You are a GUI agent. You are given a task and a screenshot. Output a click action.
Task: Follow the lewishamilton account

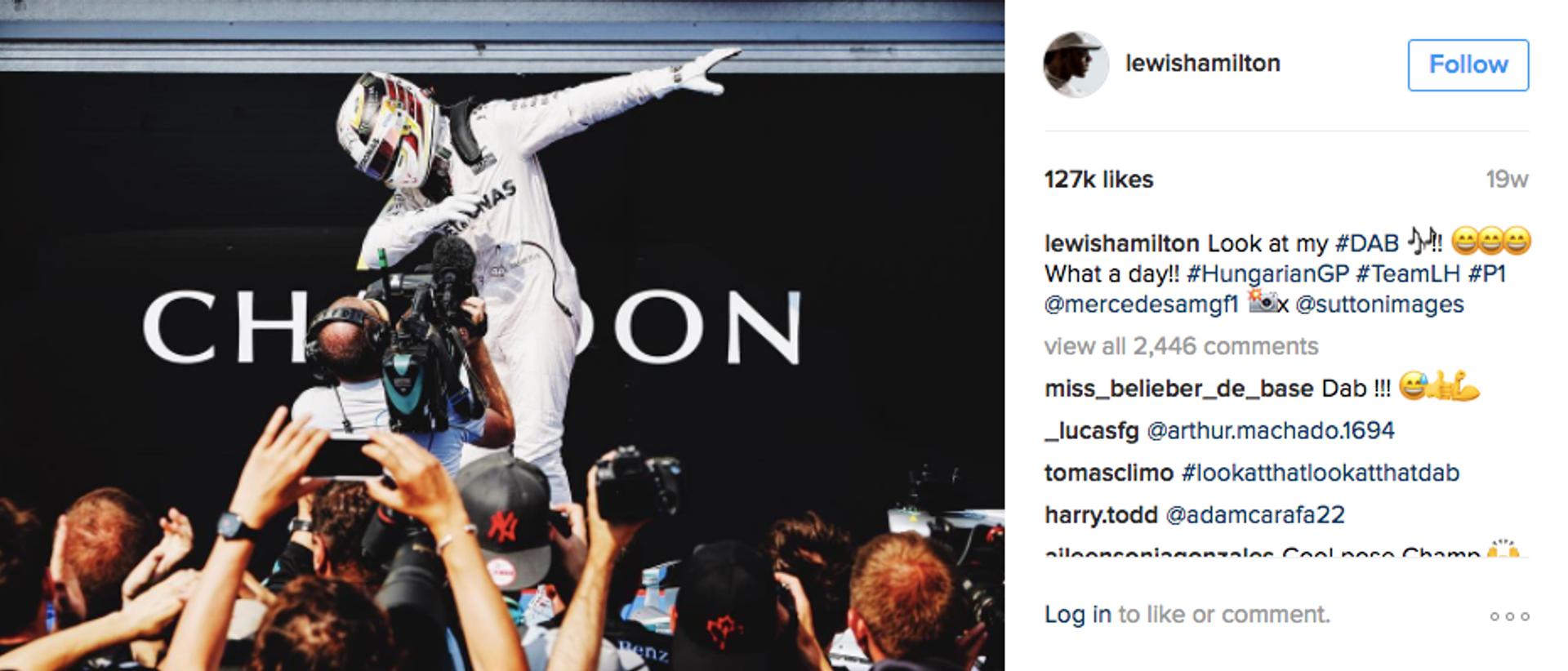1468,64
